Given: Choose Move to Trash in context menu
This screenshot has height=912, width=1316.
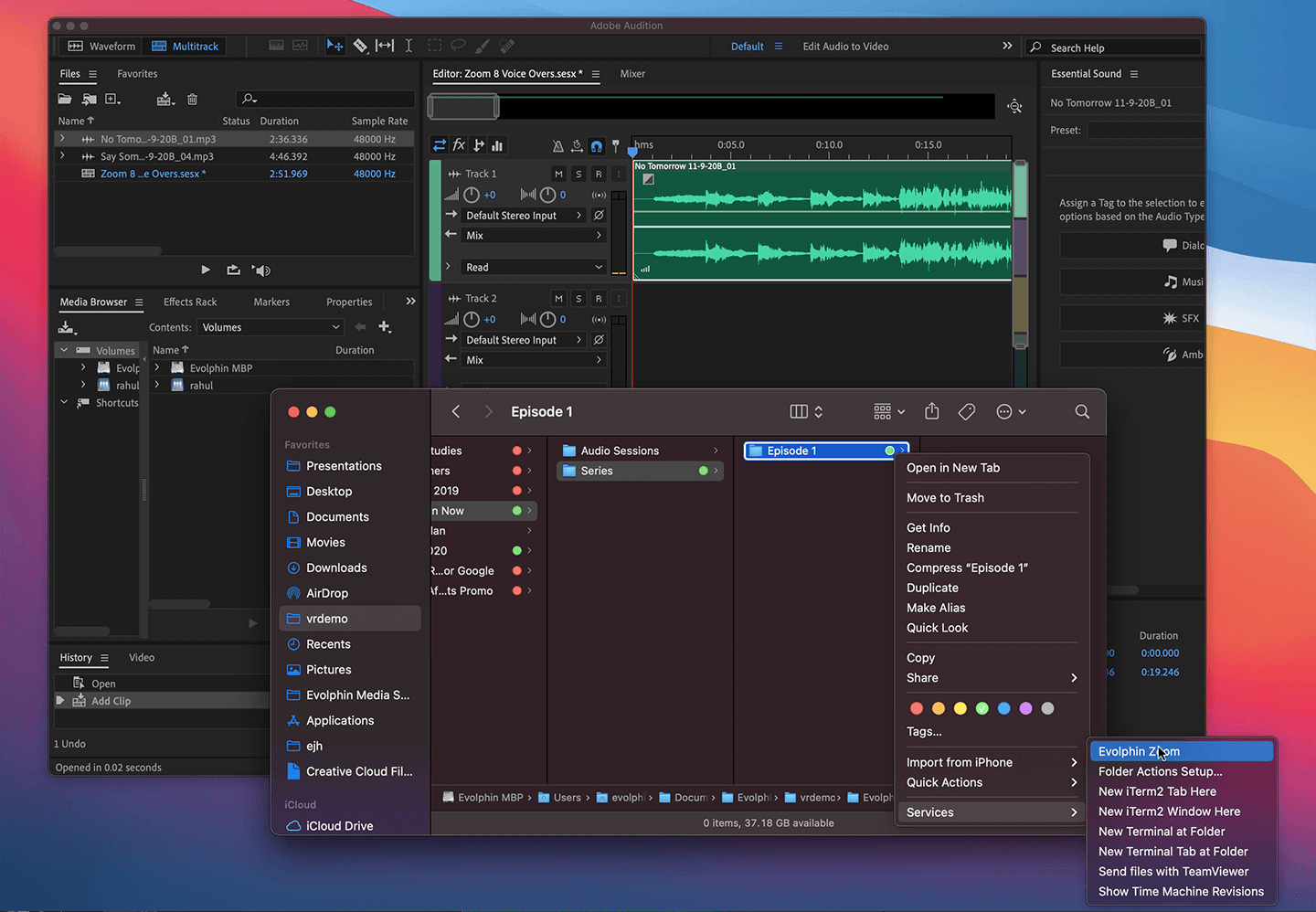Looking at the screenshot, I should pyautogui.click(x=945, y=498).
